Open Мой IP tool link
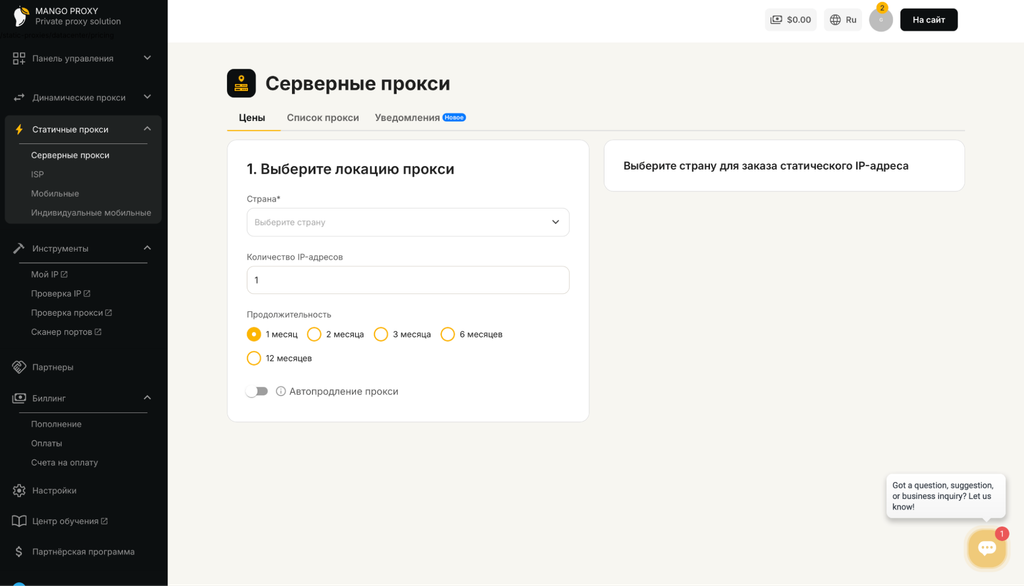The width and height of the screenshot is (1024, 586). 44,274
